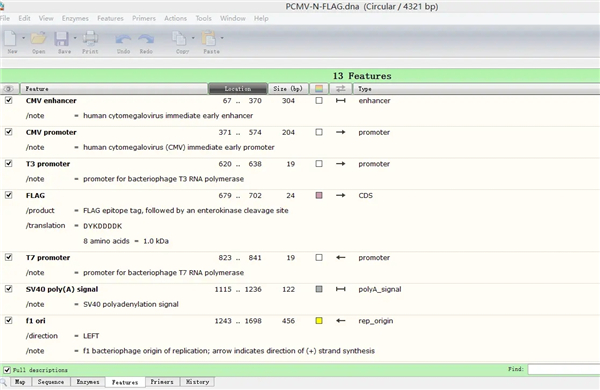Click the yellow f1 ori color swatch
Viewport: 600px width, 390px height.
[319, 321]
